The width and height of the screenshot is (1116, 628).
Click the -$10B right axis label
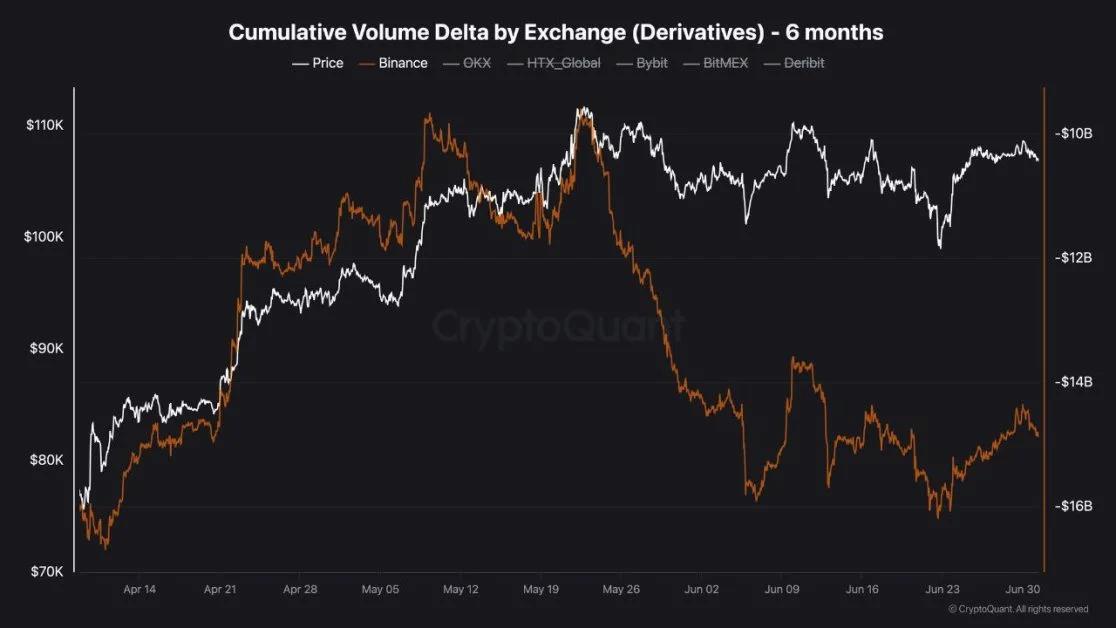point(1074,134)
